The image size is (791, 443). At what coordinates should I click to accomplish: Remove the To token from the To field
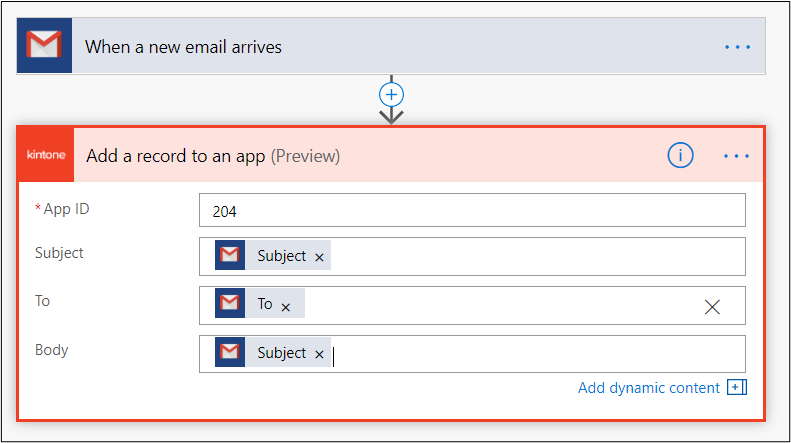click(x=286, y=307)
